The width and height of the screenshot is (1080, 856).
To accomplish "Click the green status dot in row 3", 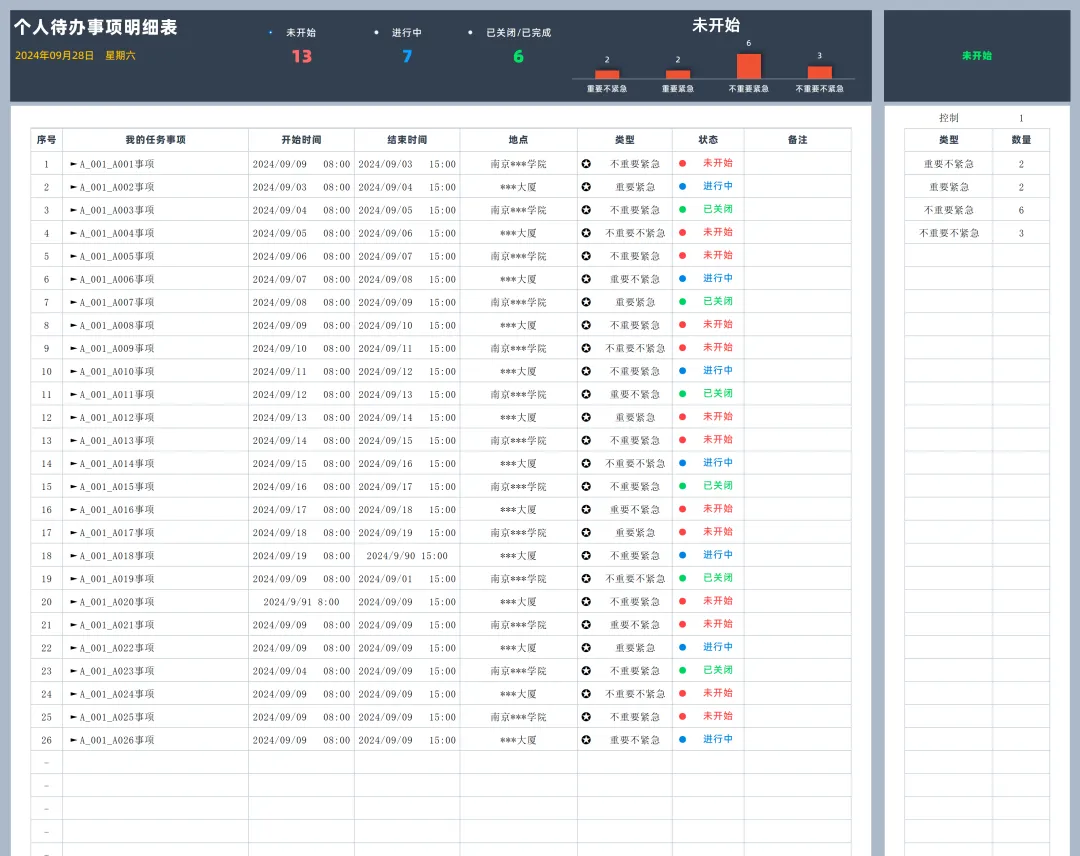I will click(683, 209).
